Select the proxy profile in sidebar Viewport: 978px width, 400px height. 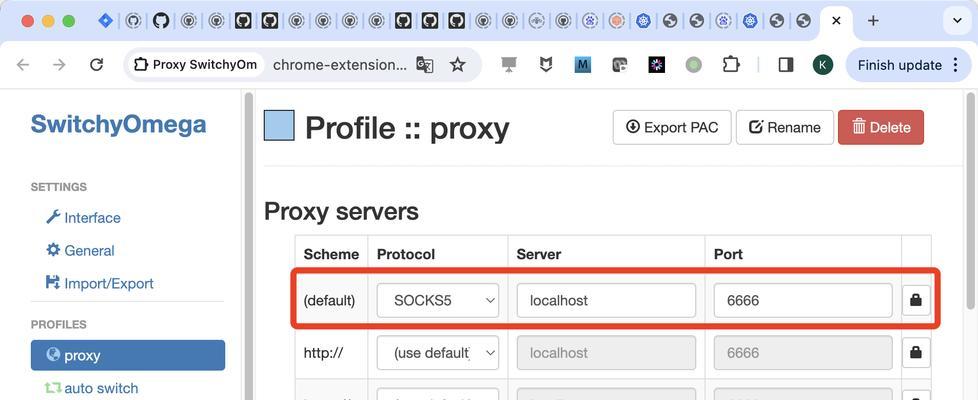pos(128,355)
